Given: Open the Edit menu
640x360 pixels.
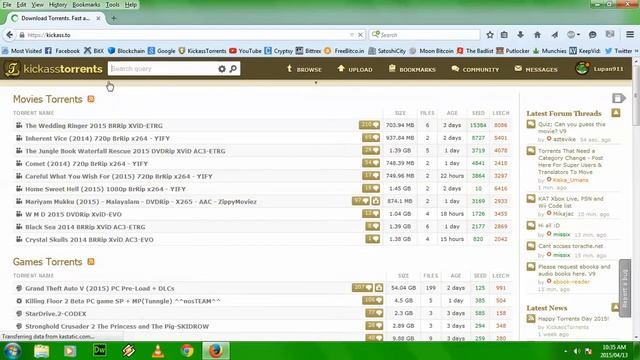Looking at the screenshot, I should pyautogui.click(x=21, y=4).
